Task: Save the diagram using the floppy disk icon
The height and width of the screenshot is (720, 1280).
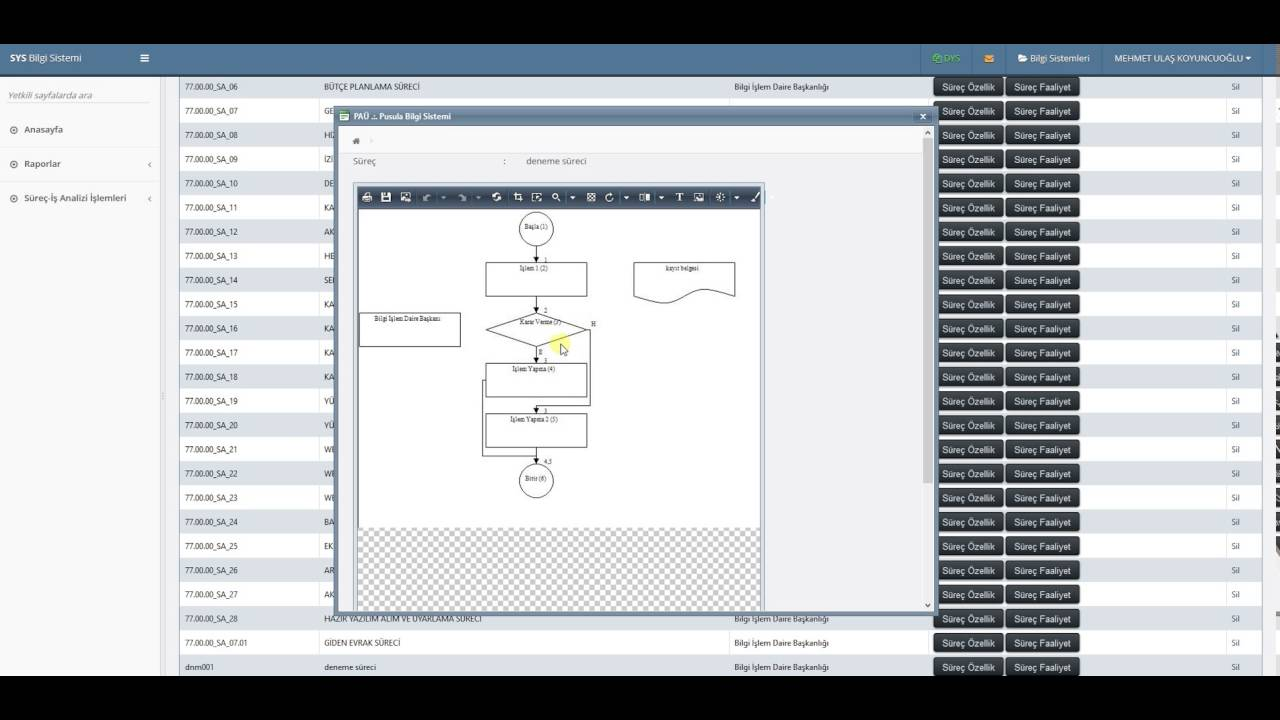Action: point(386,197)
